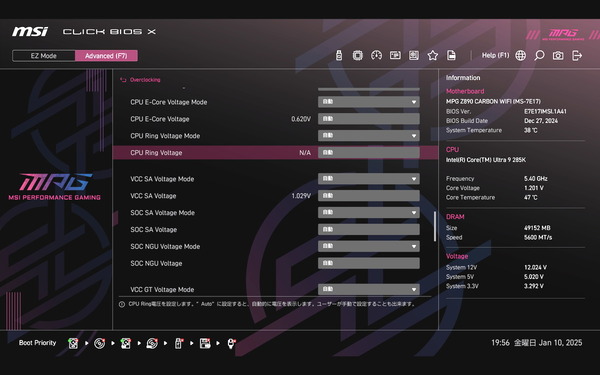This screenshot has height=375, width=600.
Task: Click the Dec 27, 2024 BIOS build date
Action: [x=541, y=121]
